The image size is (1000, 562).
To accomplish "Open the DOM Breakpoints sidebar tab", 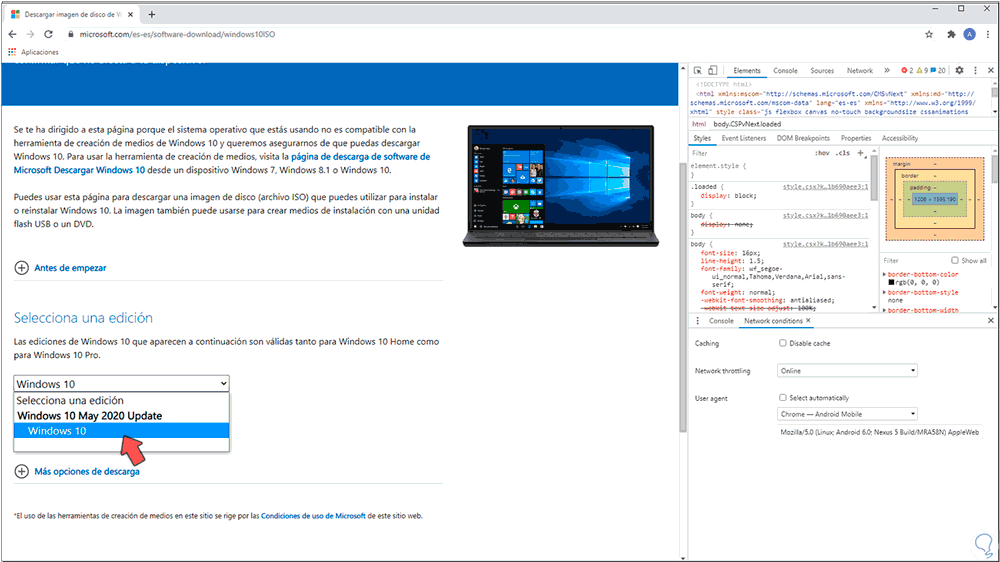I will (803, 138).
